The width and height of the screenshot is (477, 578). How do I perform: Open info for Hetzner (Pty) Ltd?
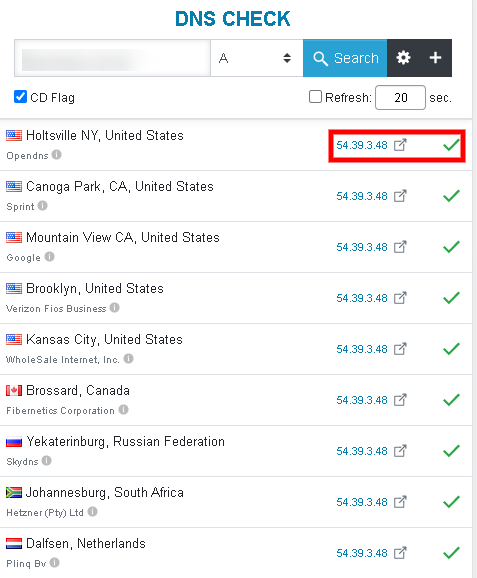(93, 511)
